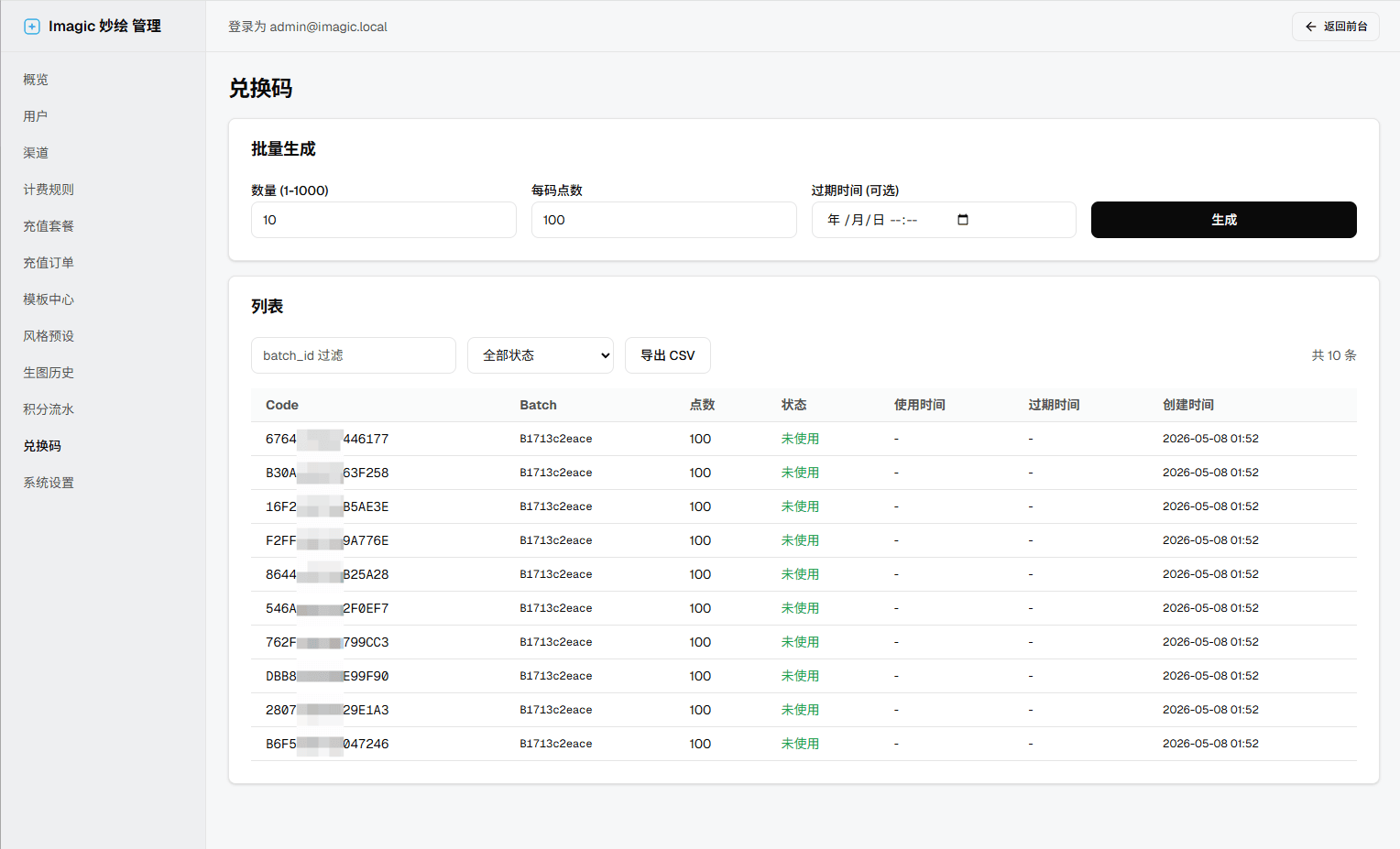Open 系统设置 system settings
Image resolution: width=1400 pixels, height=849 pixels.
49,483
